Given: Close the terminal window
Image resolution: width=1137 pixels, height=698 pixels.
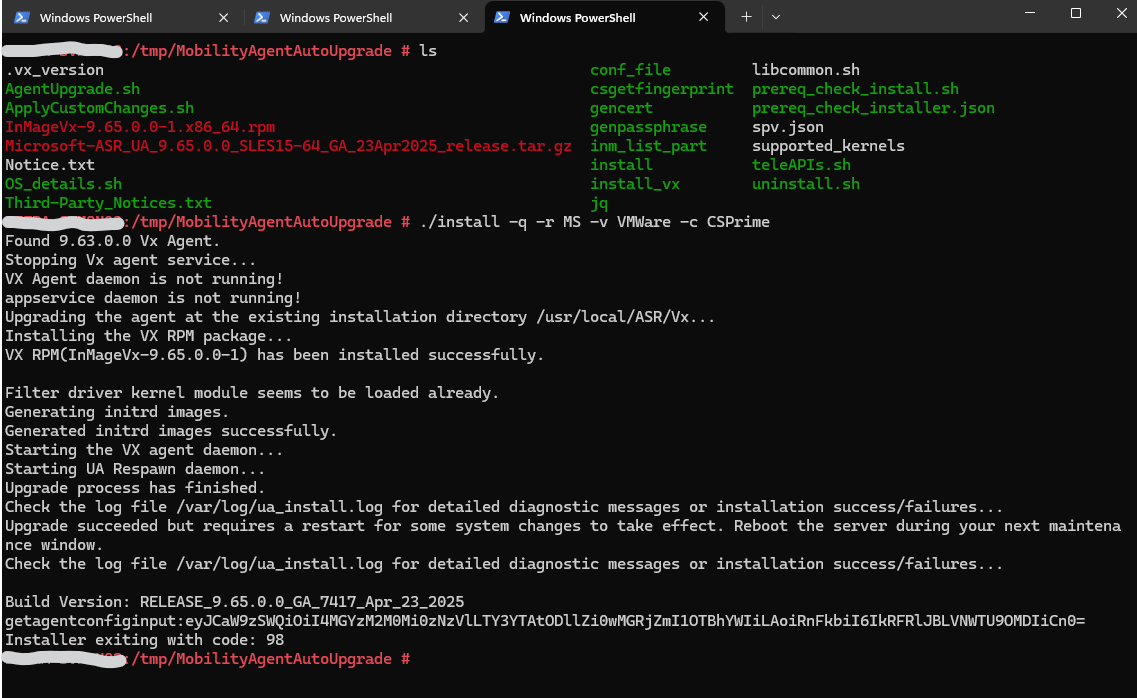Looking at the screenshot, I should click(1121, 14).
